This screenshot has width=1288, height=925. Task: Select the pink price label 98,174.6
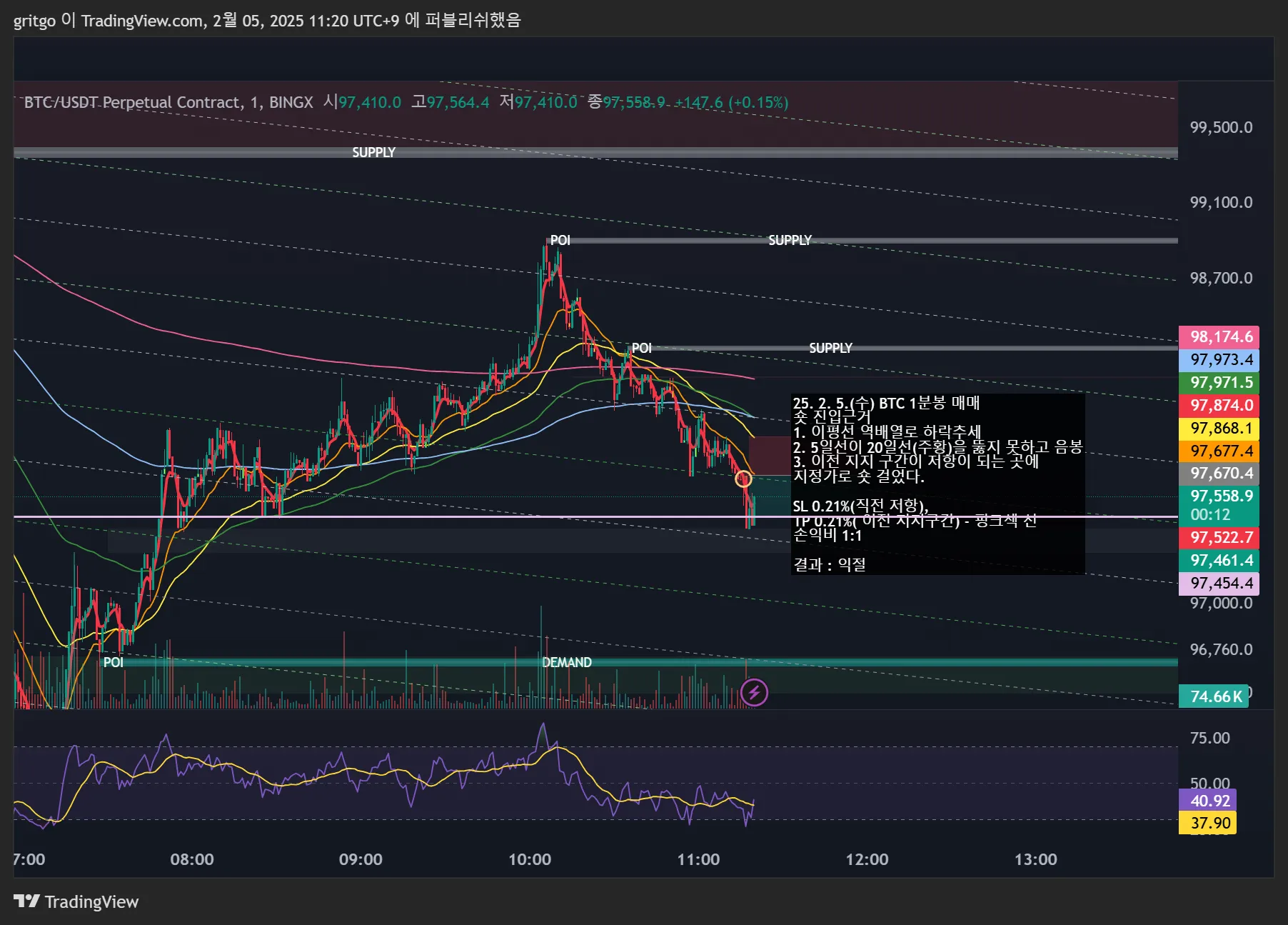coord(1219,336)
